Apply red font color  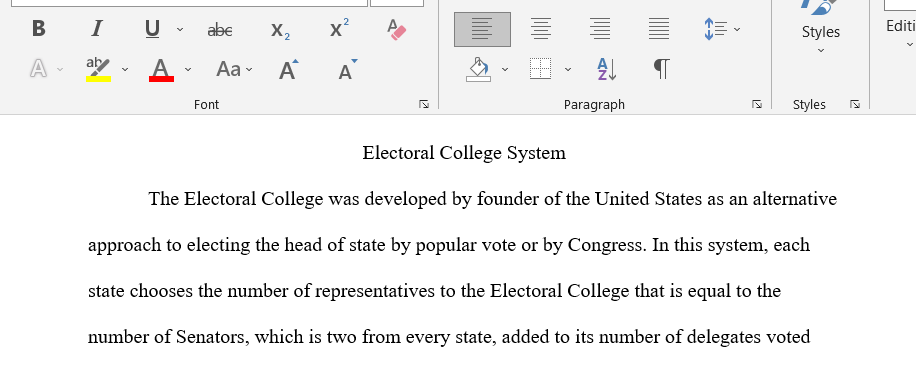(x=161, y=70)
